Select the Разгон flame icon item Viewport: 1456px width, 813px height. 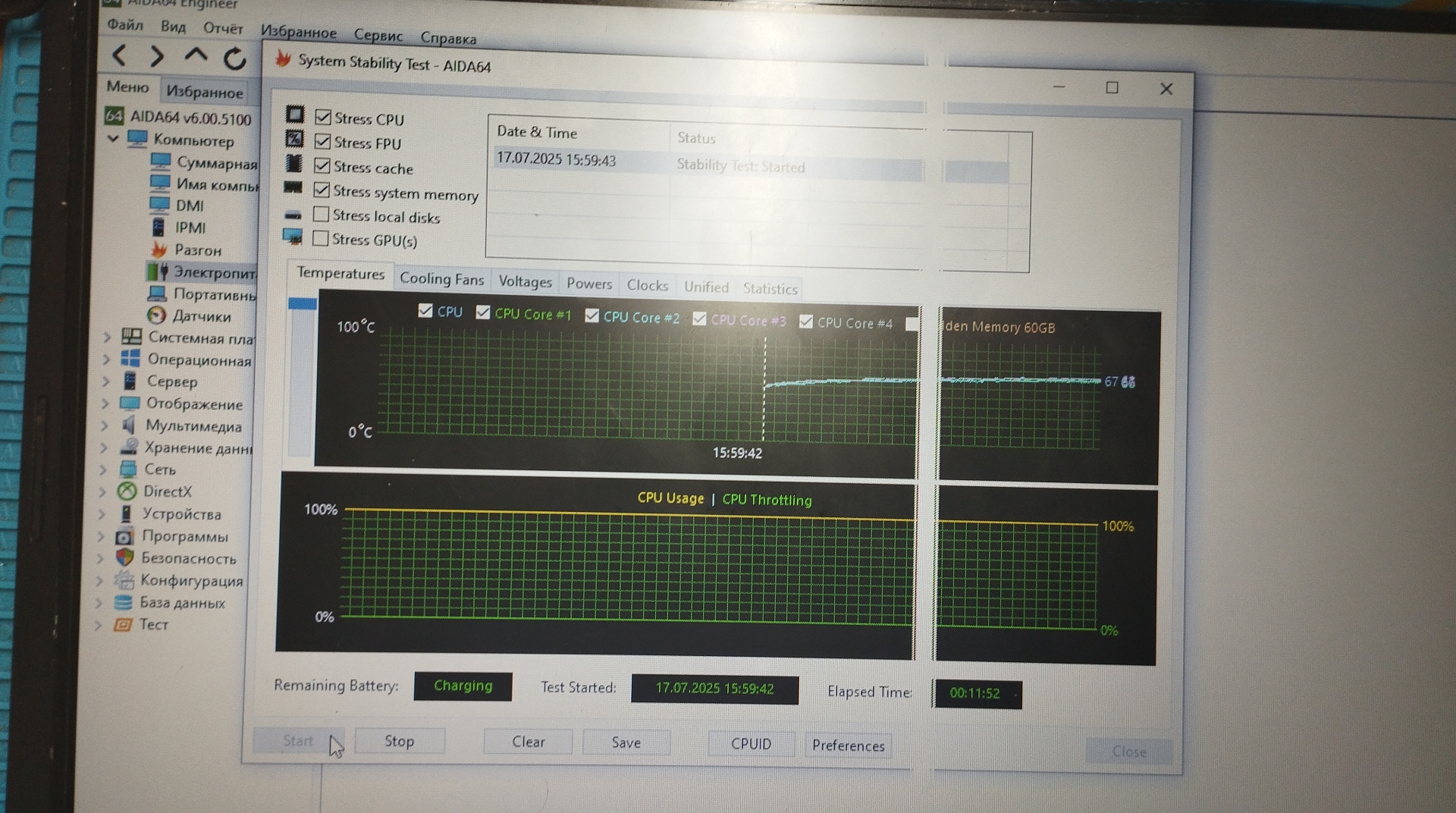tap(159, 250)
